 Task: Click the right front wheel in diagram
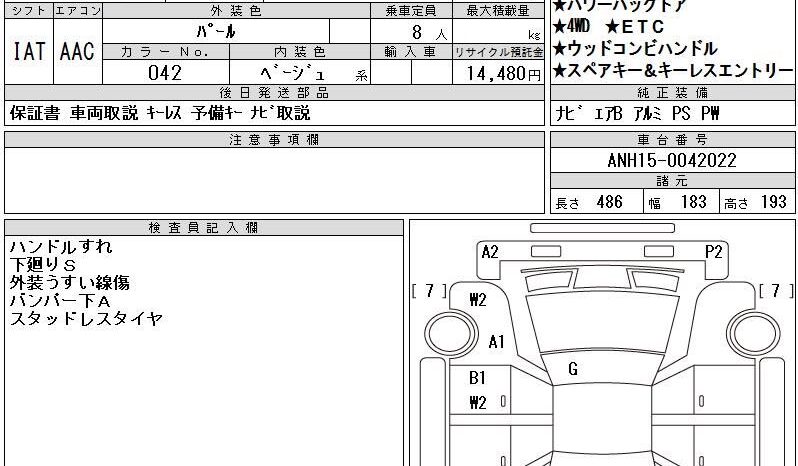pyautogui.click(x=754, y=334)
